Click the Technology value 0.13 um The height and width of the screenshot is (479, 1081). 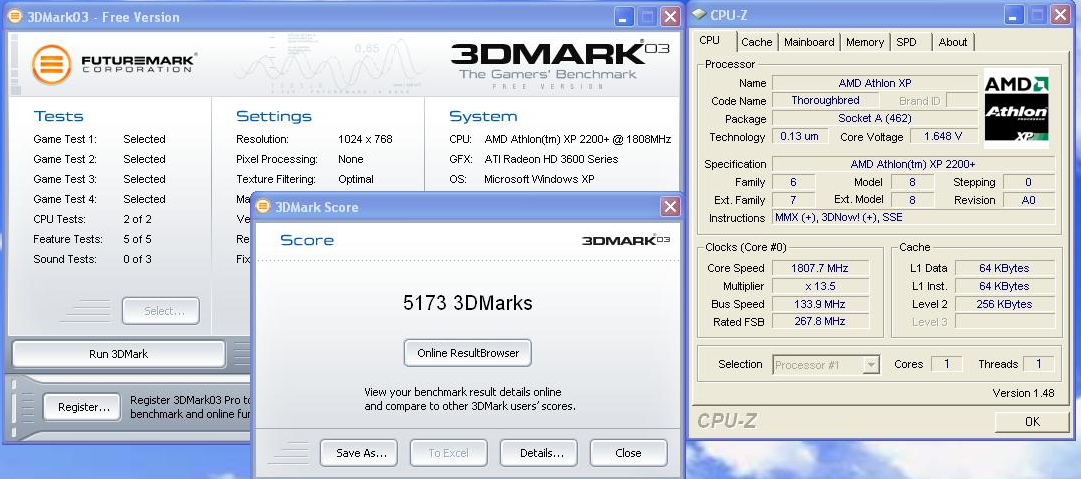[799, 136]
